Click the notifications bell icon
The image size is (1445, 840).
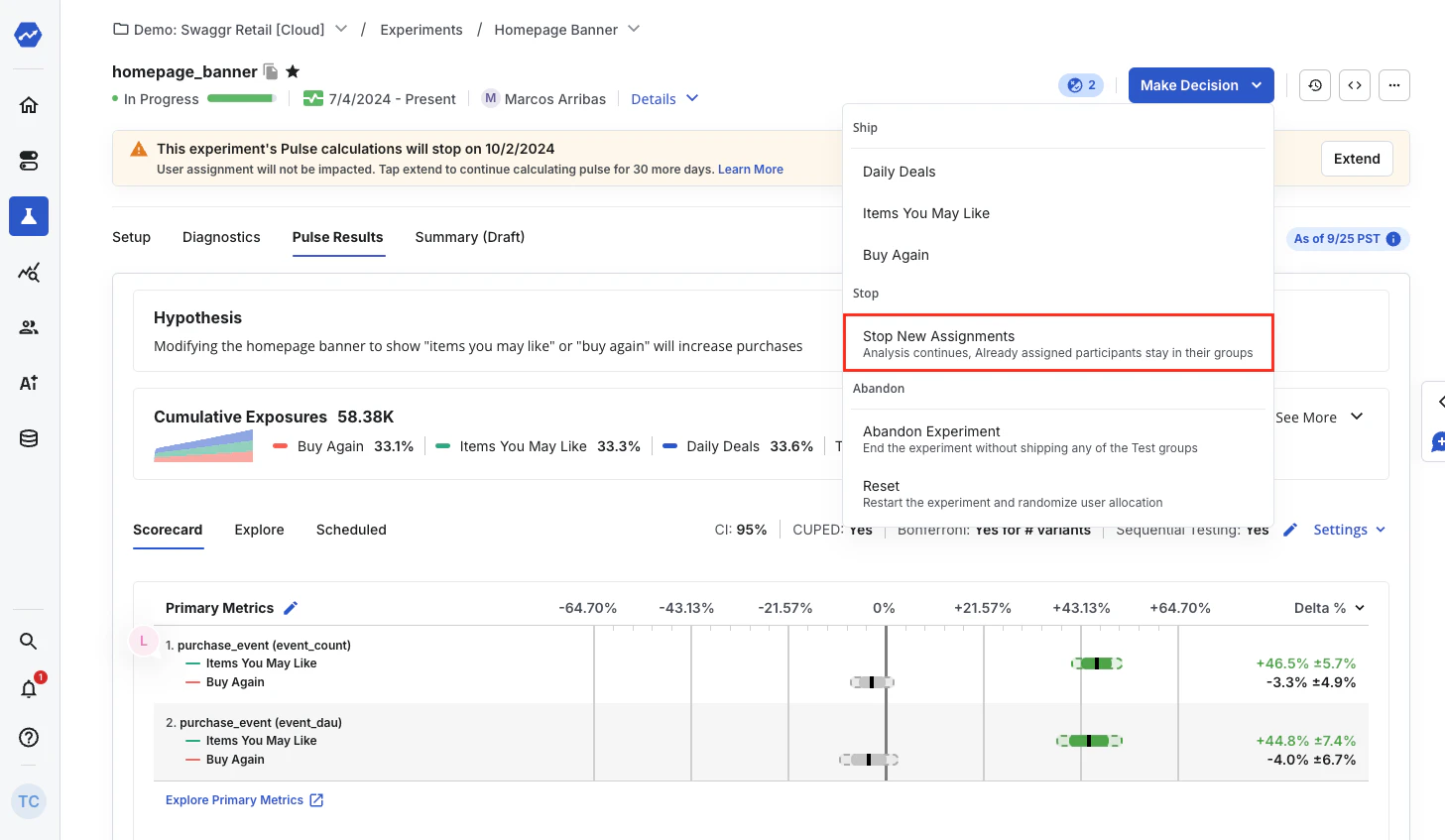[x=29, y=688]
